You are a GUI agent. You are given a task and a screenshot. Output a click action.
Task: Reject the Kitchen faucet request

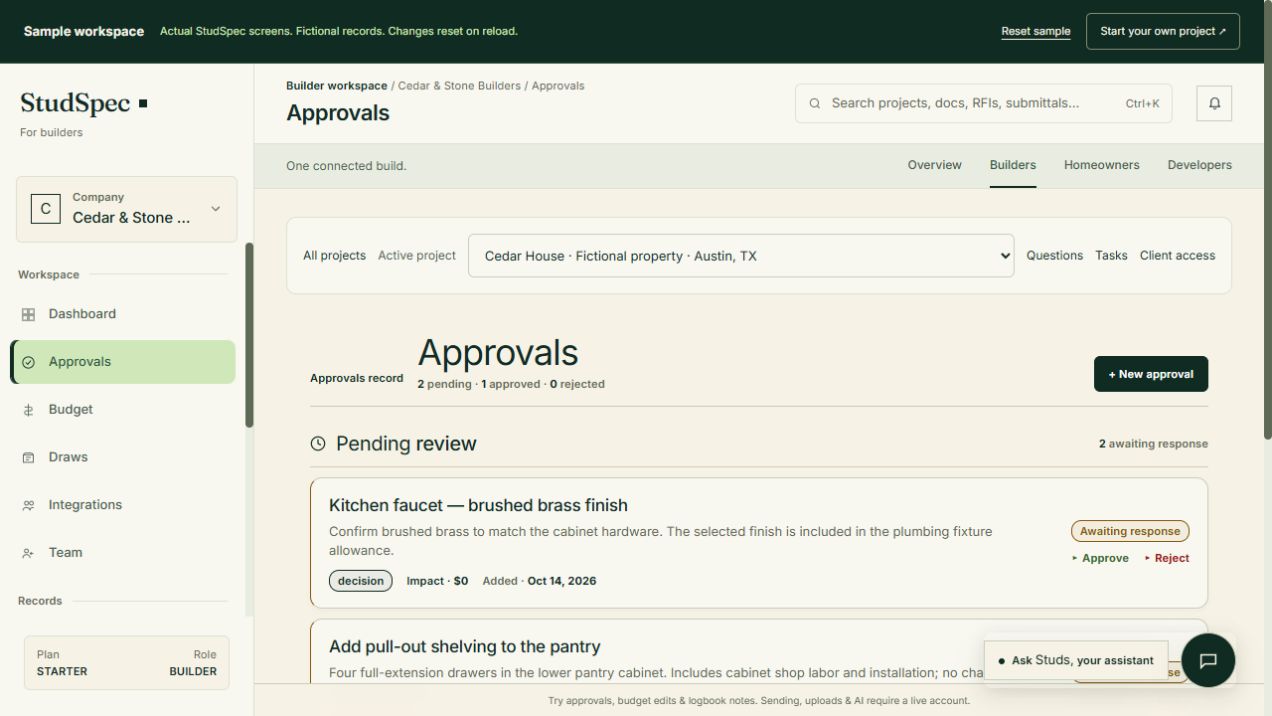[x=1167, y=558]
